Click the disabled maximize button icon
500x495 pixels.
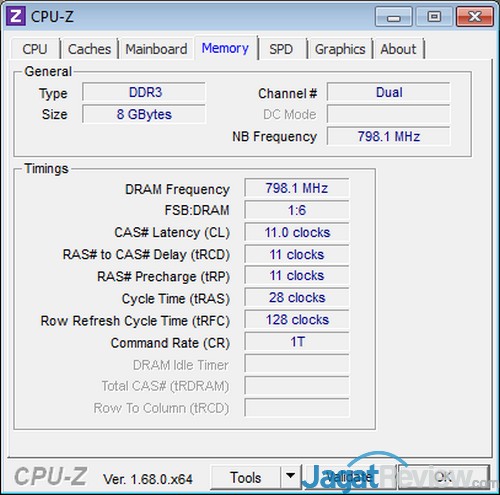(x=434, y=16)
